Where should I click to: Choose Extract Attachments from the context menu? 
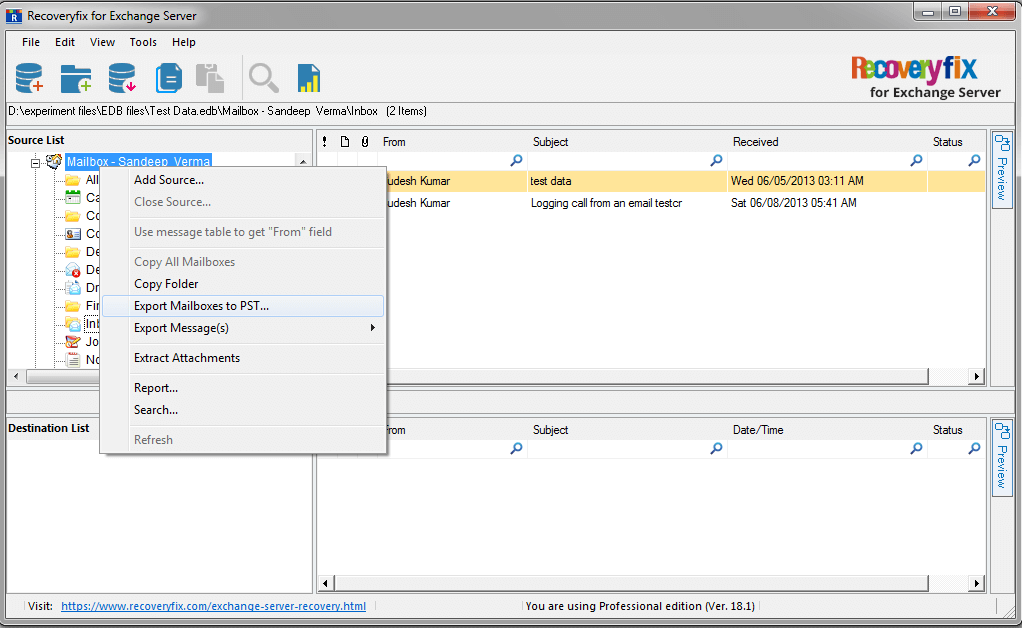pyautogui.click(x=243, y=358)
